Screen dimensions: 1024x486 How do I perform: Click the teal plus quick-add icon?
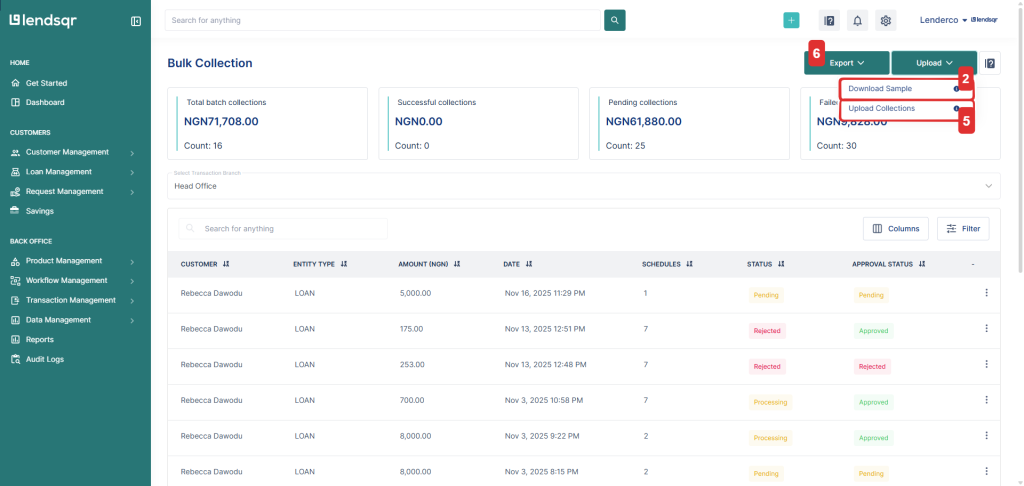point(791,20)
